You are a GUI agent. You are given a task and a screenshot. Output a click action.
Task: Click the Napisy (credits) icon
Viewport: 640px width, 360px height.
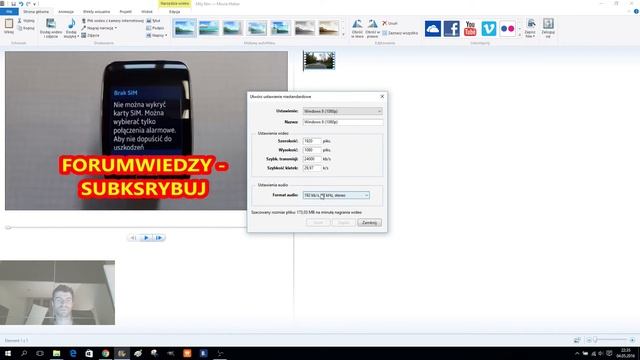[149, 36]
